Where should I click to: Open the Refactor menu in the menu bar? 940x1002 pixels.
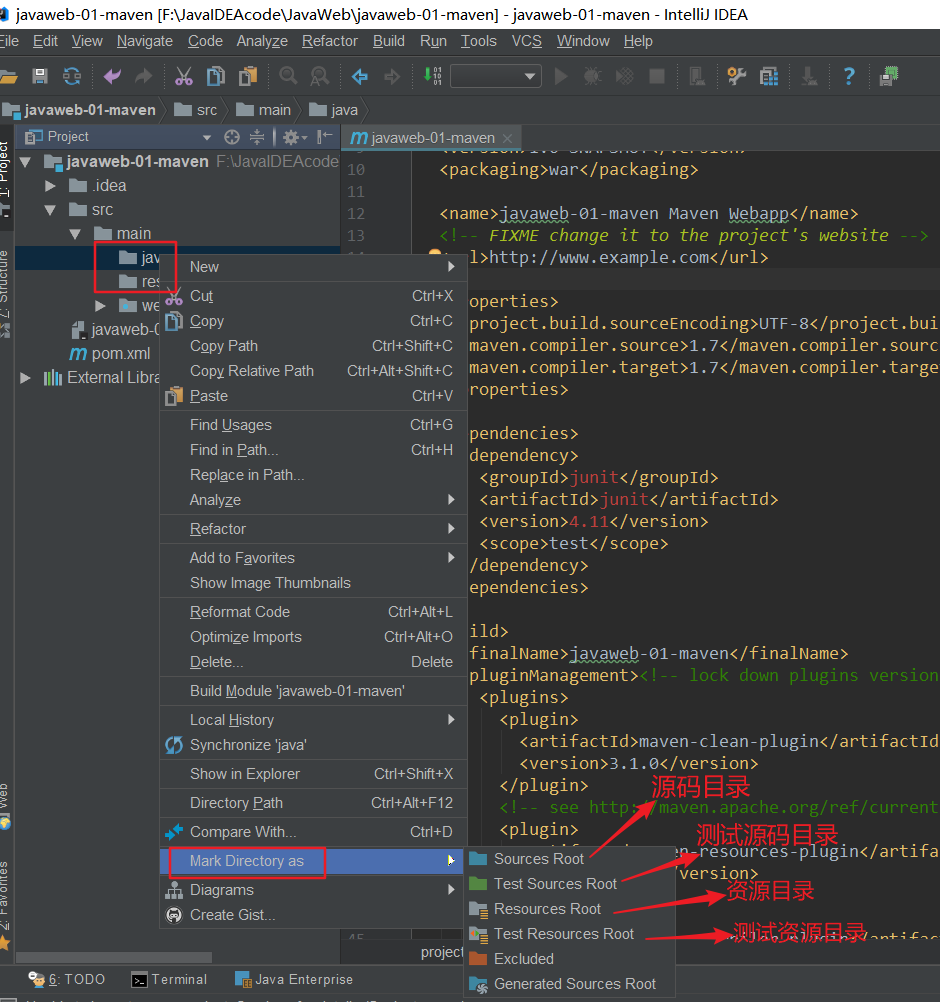pos(329,41)
